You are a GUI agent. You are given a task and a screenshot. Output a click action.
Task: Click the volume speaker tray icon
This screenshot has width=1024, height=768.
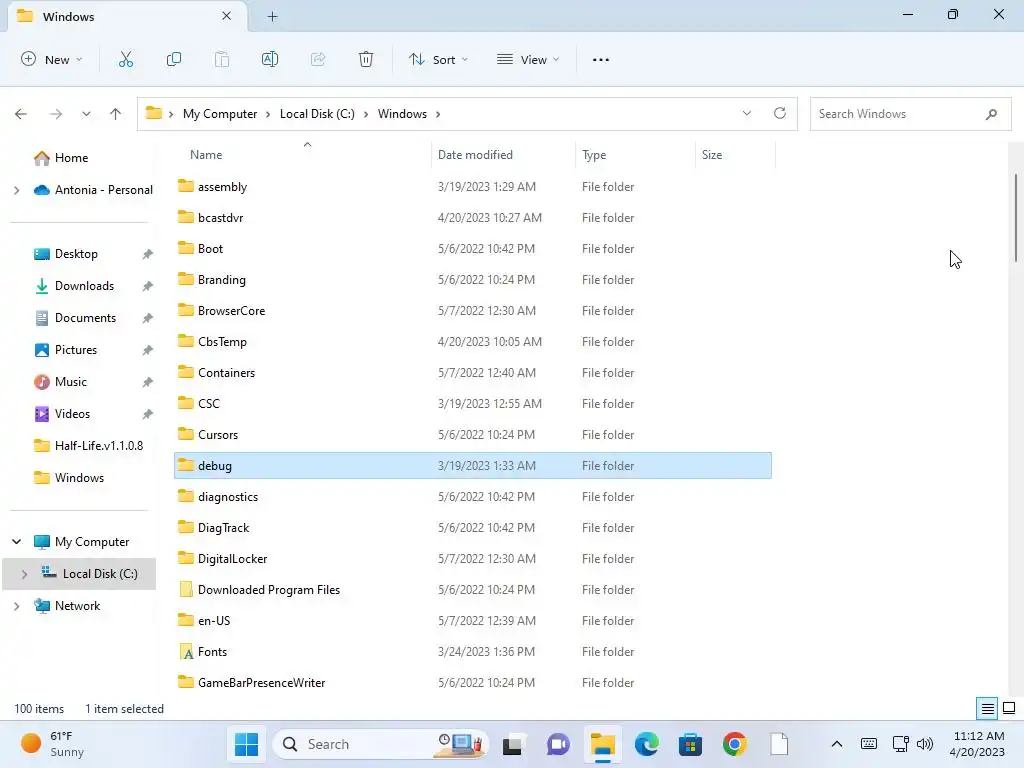925,744
